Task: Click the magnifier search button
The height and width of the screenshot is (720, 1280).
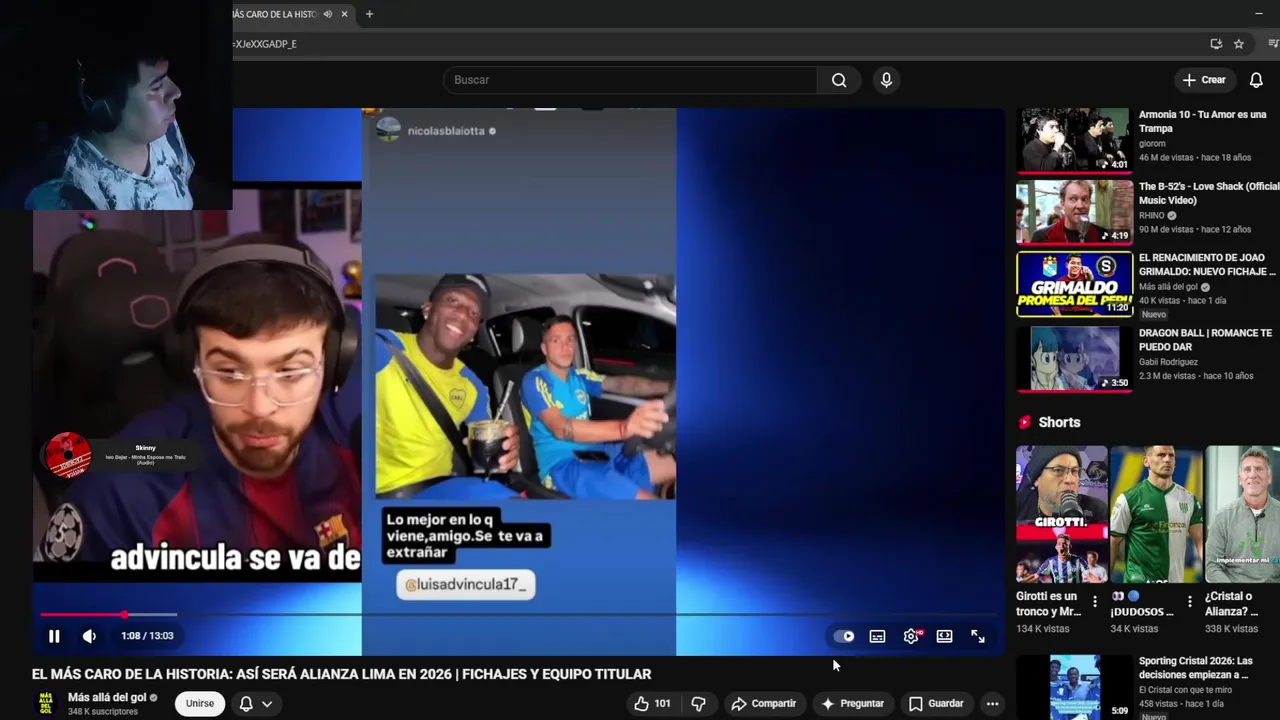Action: click(x=839, y=80)
